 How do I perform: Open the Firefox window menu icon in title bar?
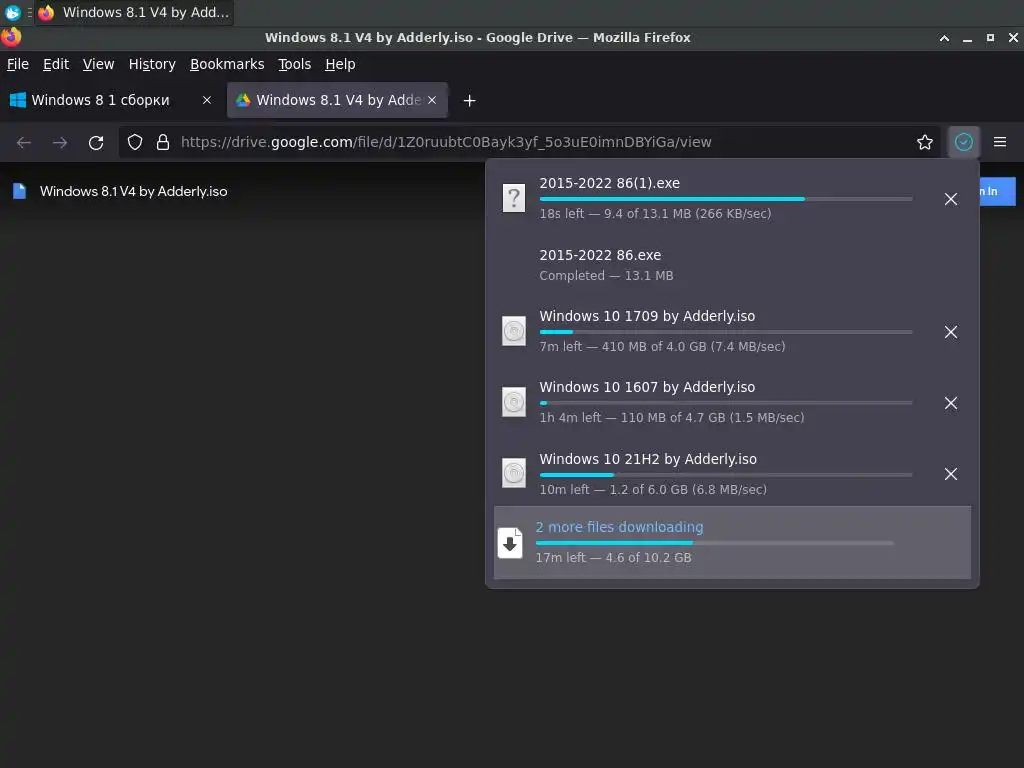pyautogui.click(x=11, y=37)
